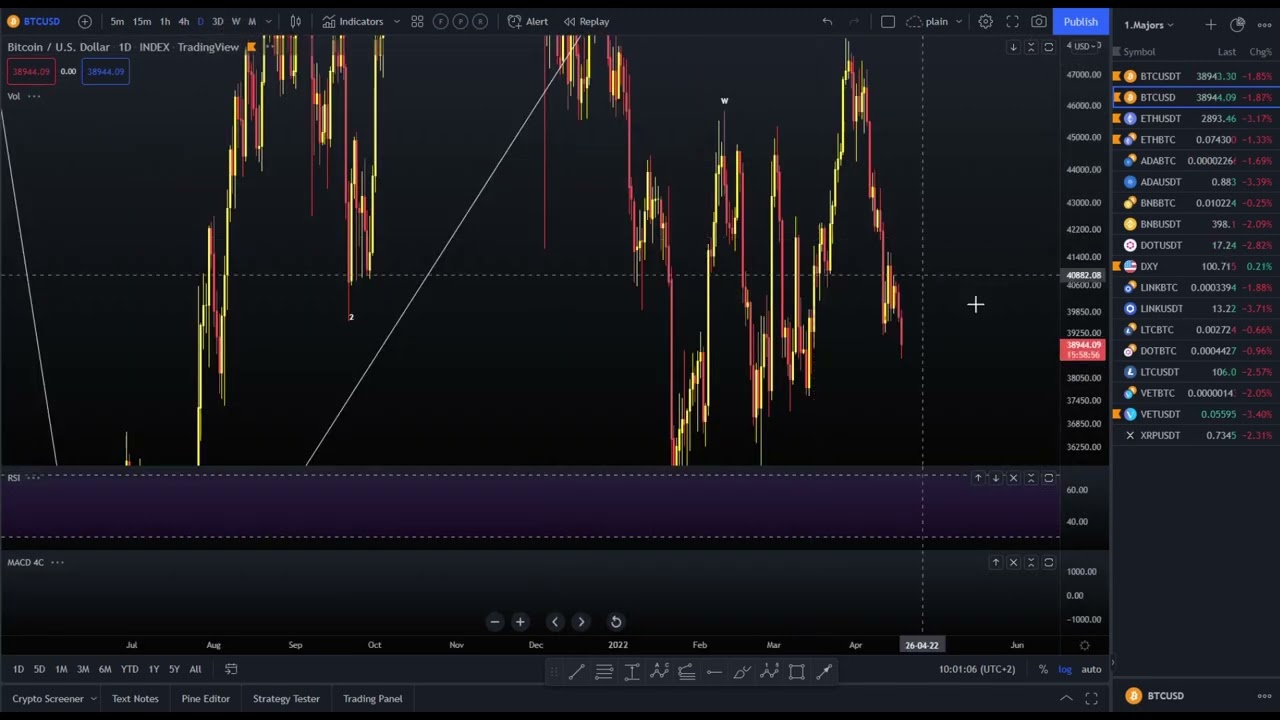The image size is (1280, 720).
Task: Set date range to YTD
Action: click(x=130, y=669)
